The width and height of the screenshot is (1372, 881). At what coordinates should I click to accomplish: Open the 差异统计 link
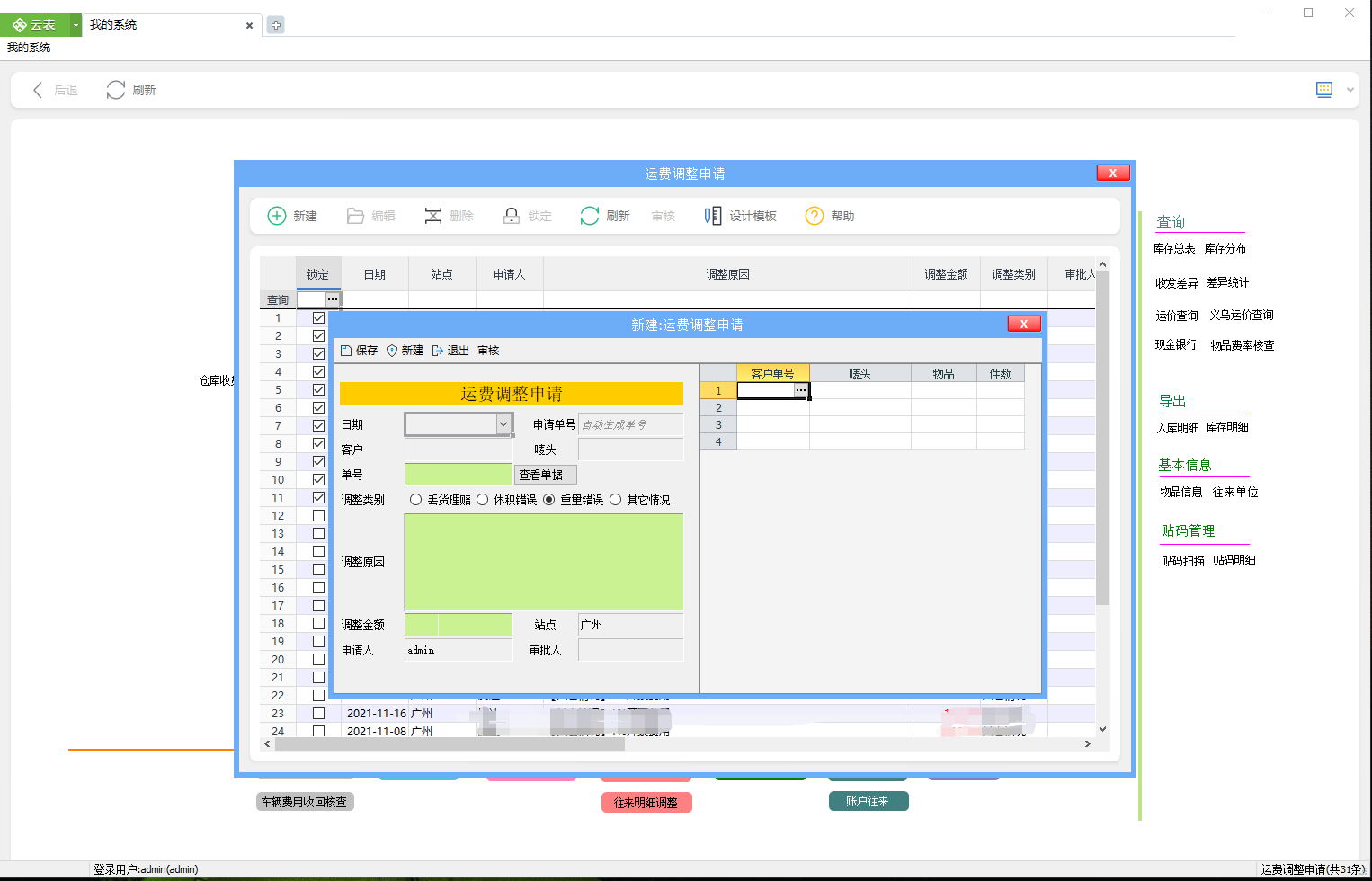(1228, 282)
